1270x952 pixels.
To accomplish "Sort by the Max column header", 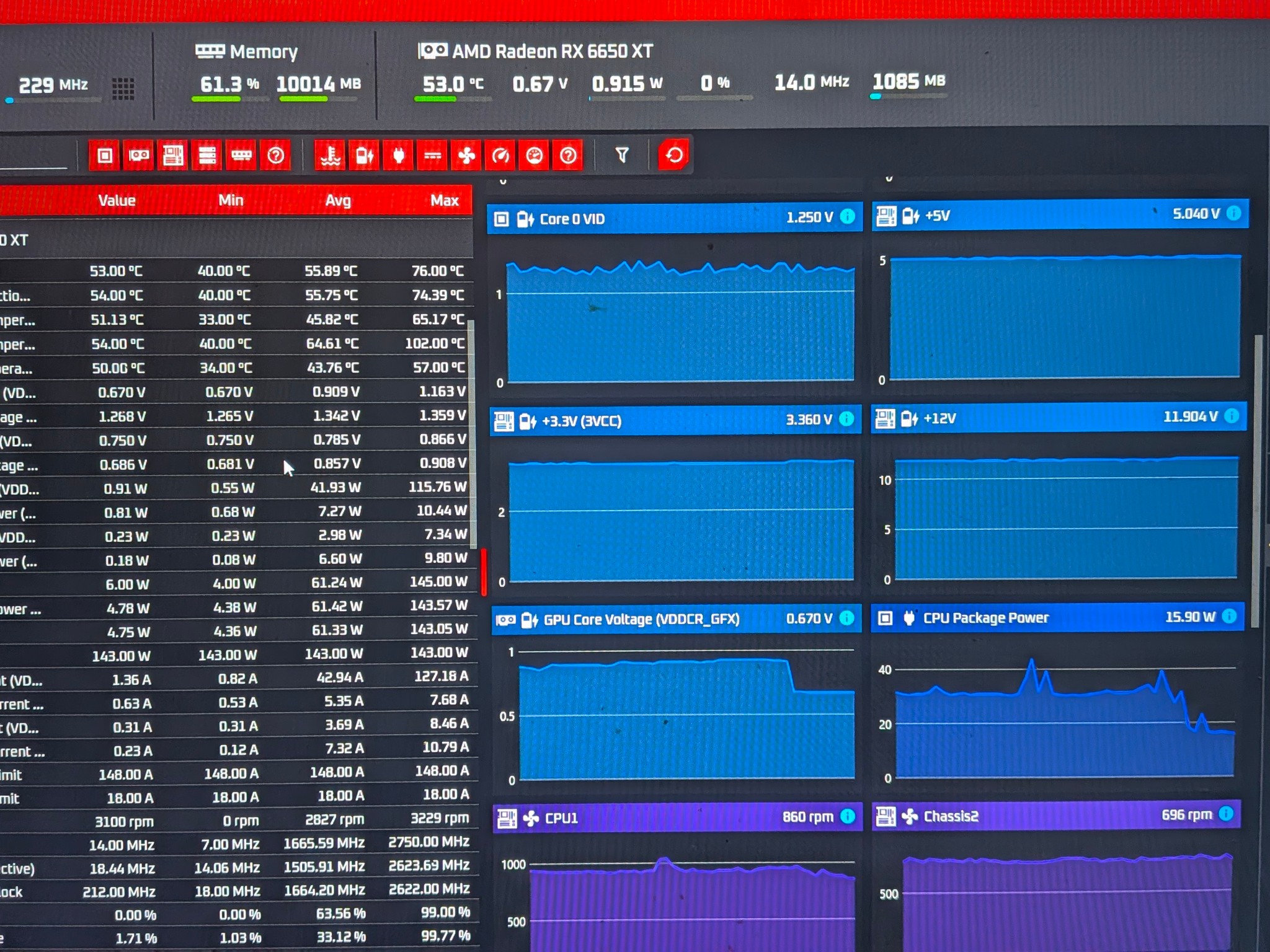I will click(x=445, y=200).
